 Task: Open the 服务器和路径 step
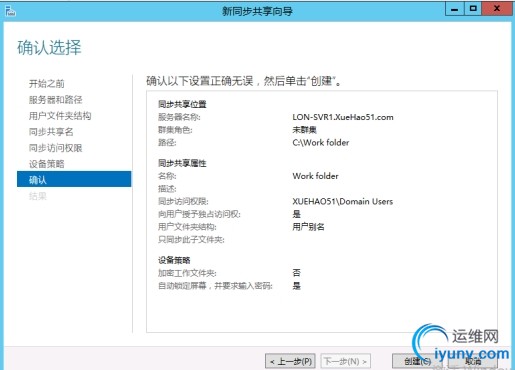[x=55, y=100]
